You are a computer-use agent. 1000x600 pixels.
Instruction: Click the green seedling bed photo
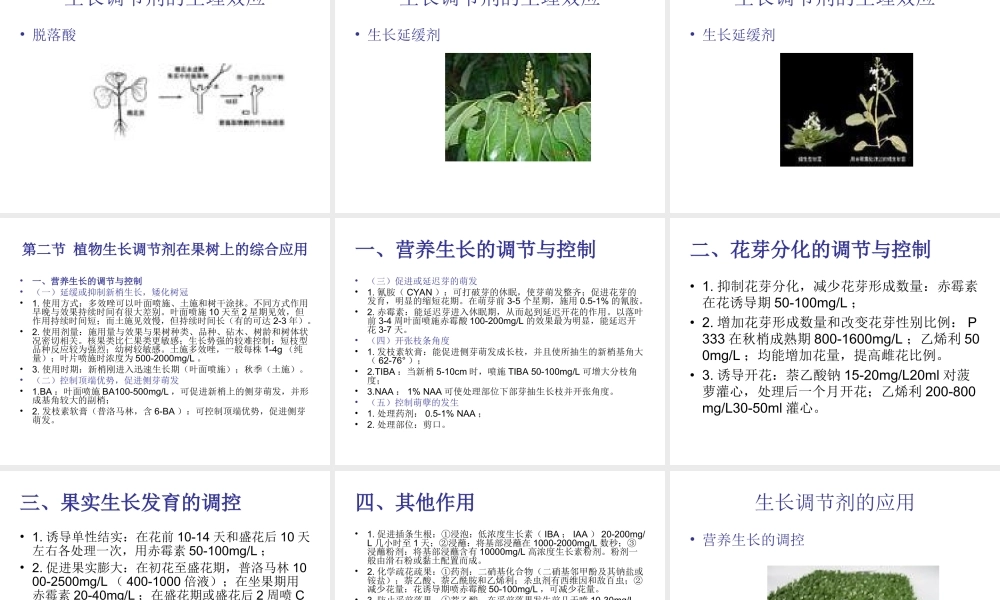[x=852, y=585]
